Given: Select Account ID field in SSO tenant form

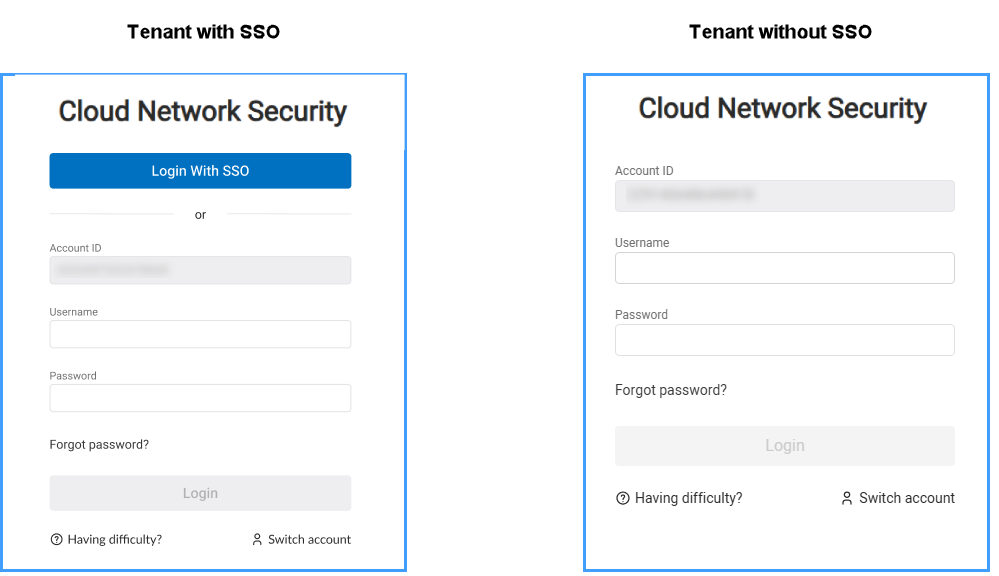Looking at the screenshot, I should click(x=200, y=270).
